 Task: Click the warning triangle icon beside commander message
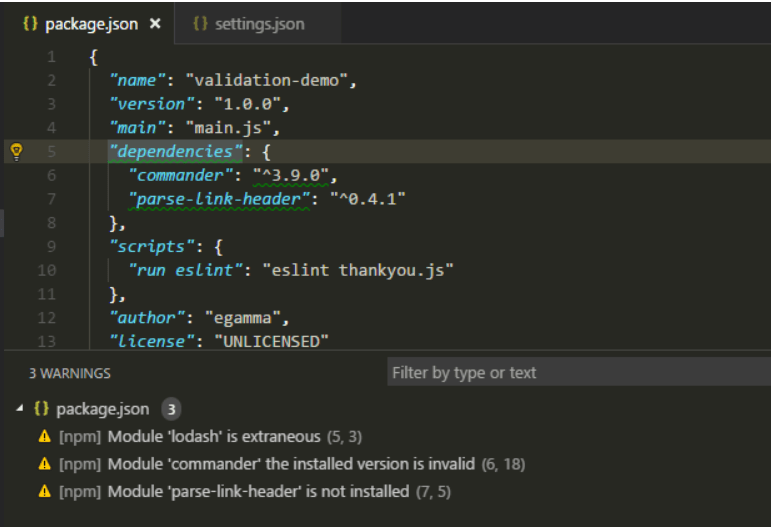45,464
